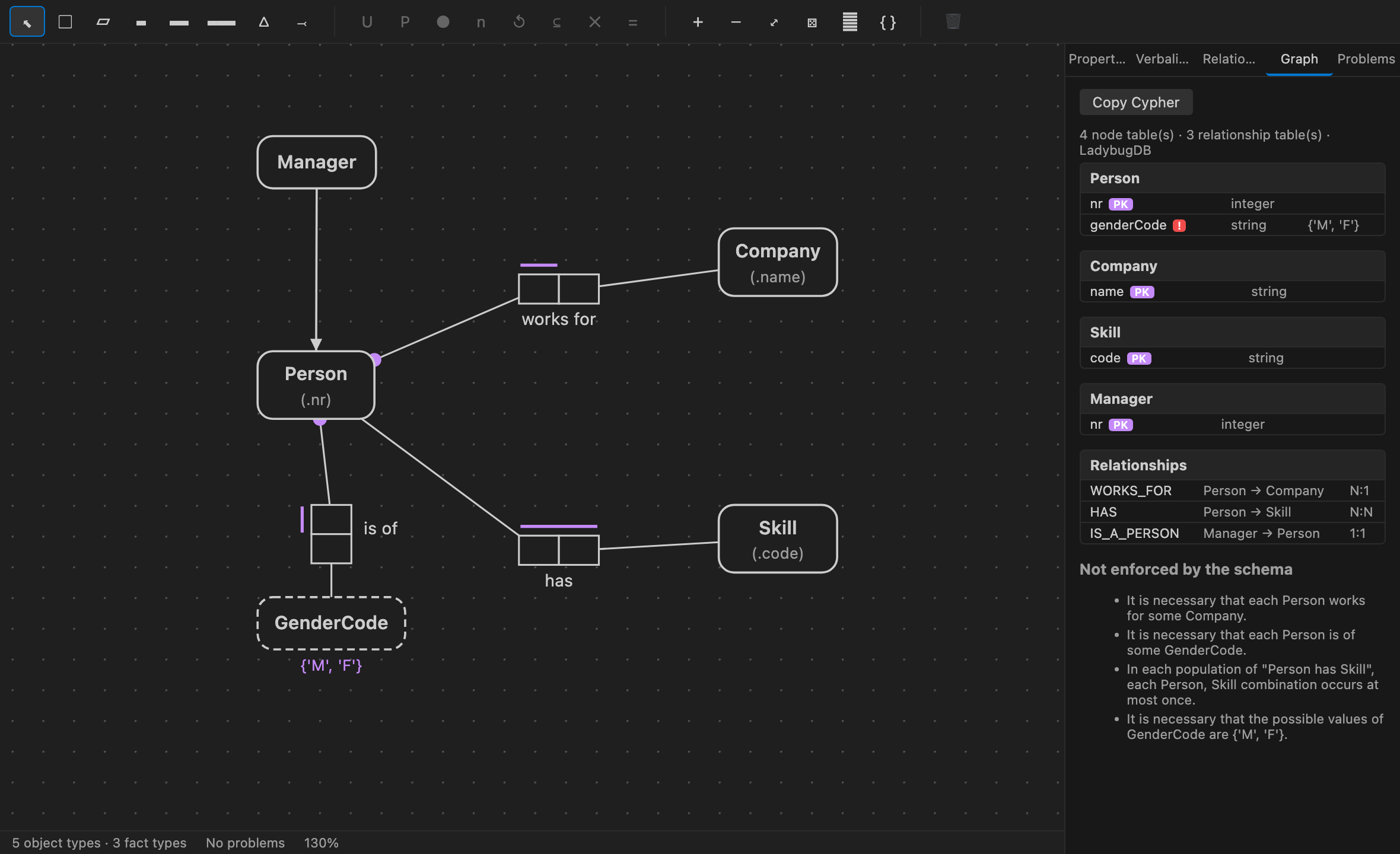Select the ring constraint circular-arrow tool

coord(519,22)
